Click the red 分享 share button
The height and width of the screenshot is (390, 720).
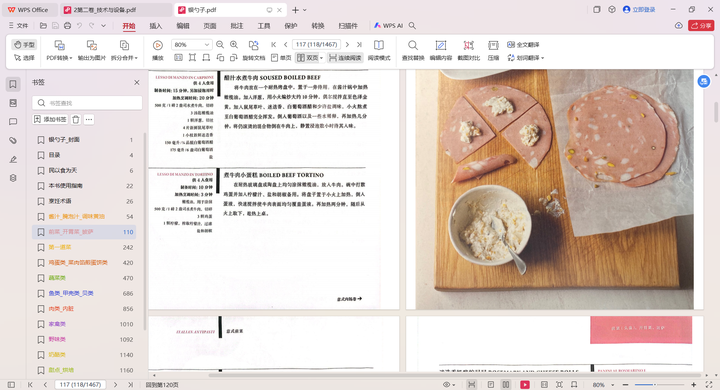click(701, 26)
